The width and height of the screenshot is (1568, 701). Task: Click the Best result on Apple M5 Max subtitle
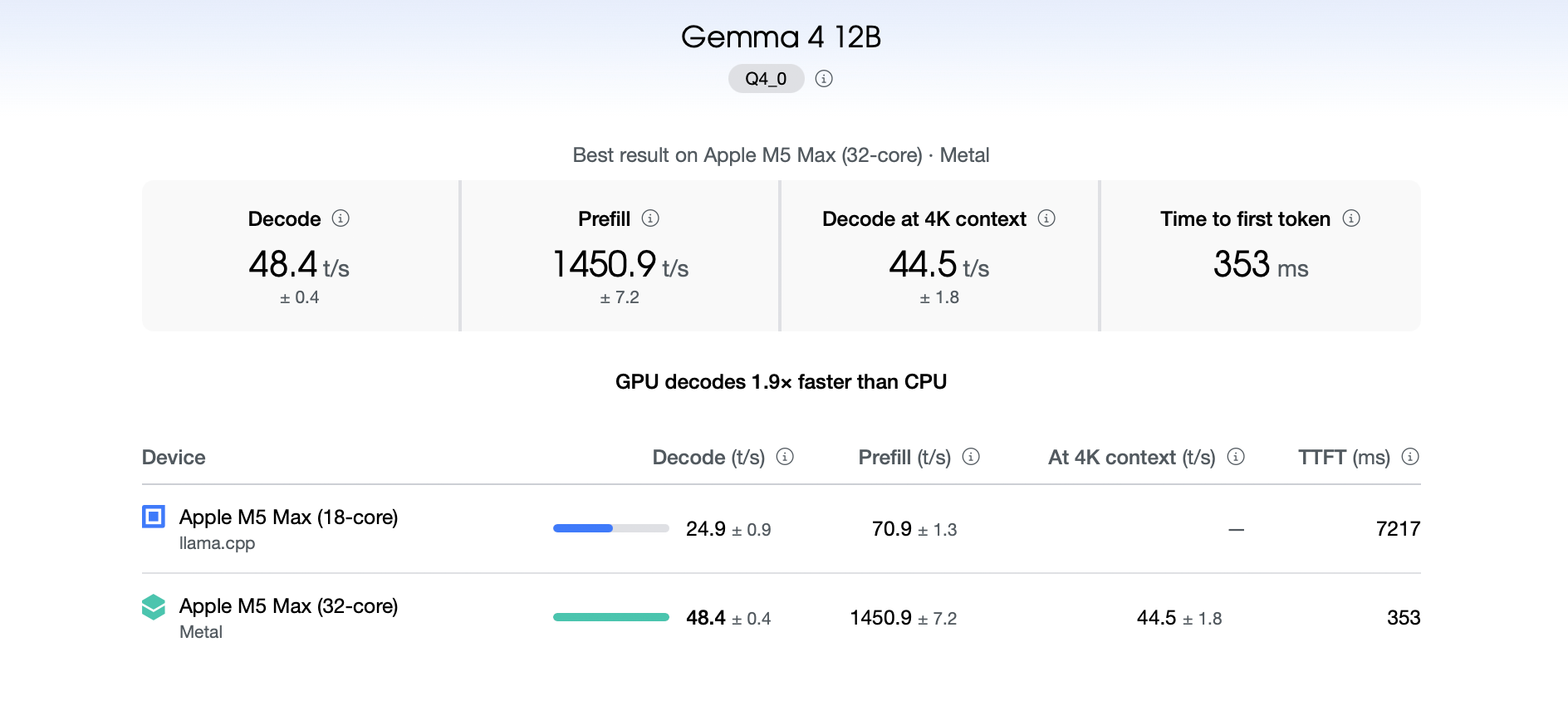coord(781,155)
